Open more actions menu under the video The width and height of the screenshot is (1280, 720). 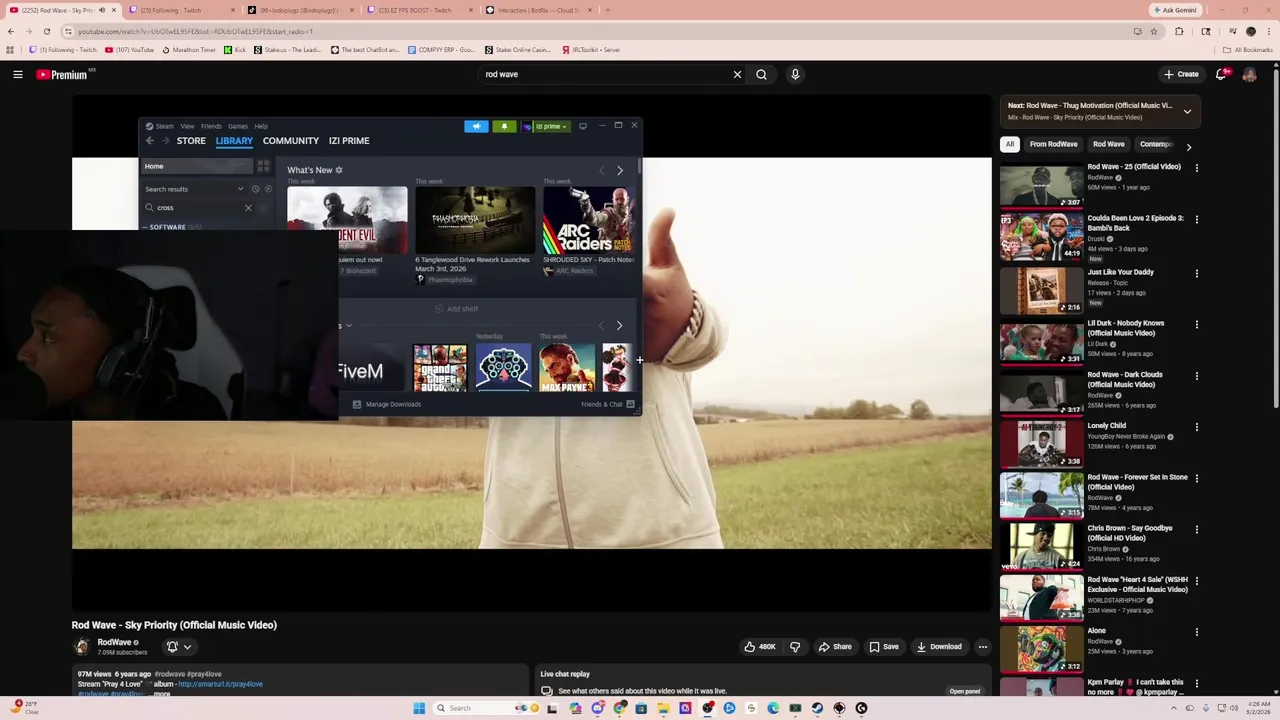pyautogui.click(x=982, y=647)
